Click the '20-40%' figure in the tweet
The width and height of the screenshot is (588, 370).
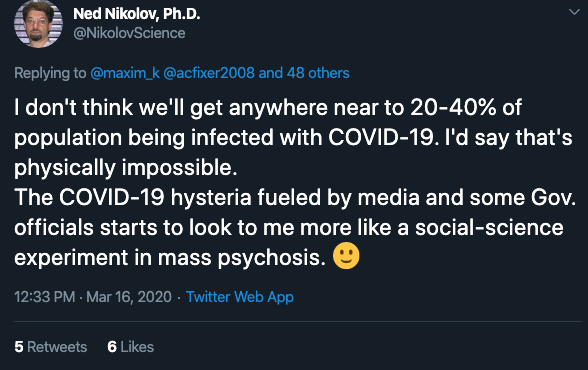453,108
